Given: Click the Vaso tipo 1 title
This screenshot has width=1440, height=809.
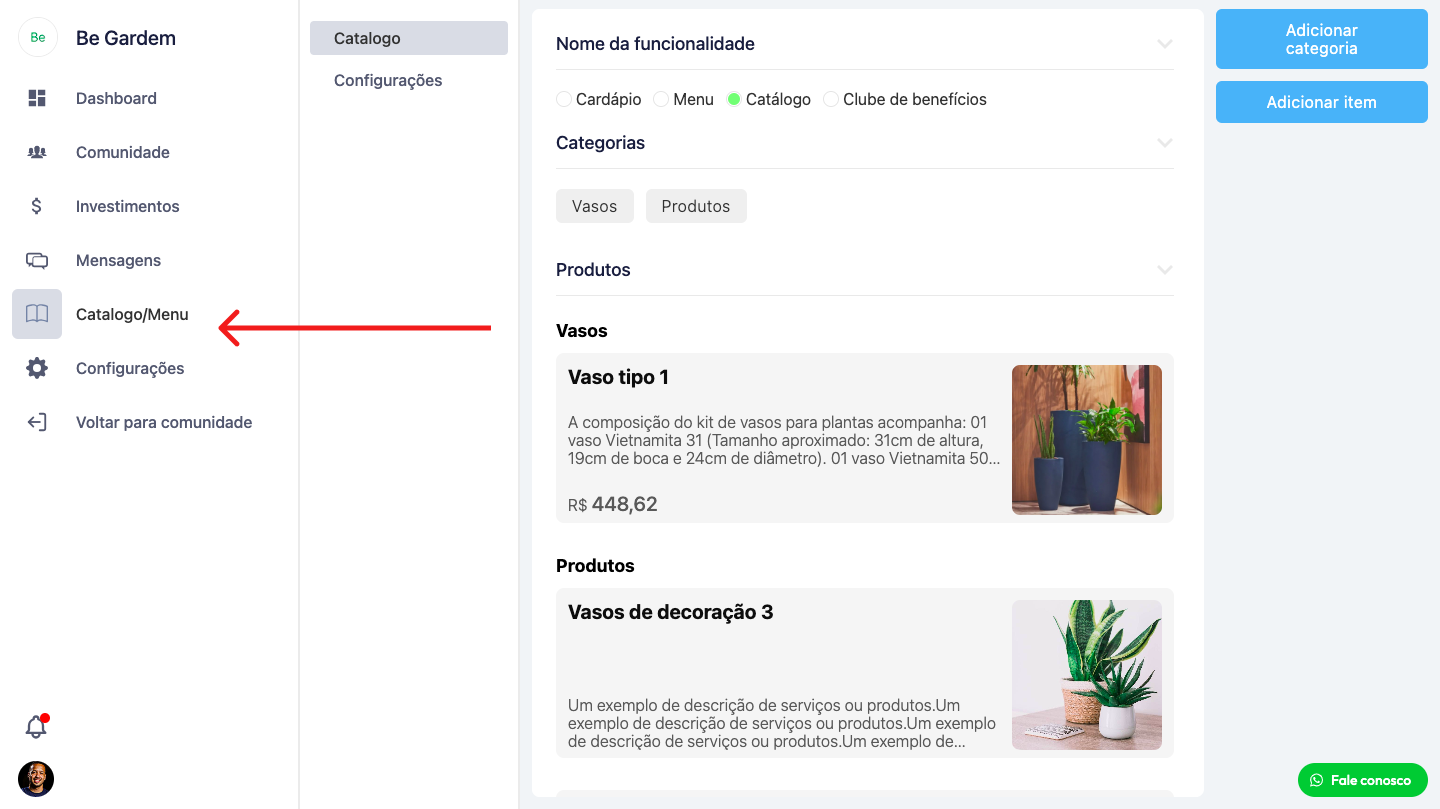Looking at the screenshot, I should click(618, 377).
